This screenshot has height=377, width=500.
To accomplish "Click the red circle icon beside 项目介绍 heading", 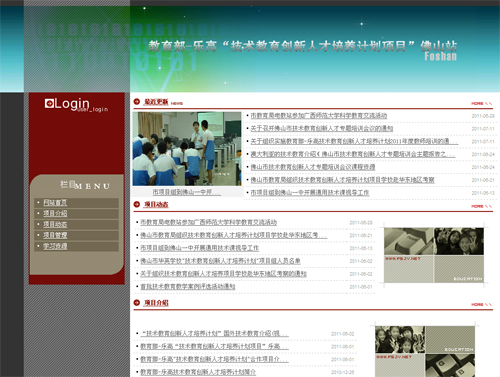I will [x=137, y=303].
